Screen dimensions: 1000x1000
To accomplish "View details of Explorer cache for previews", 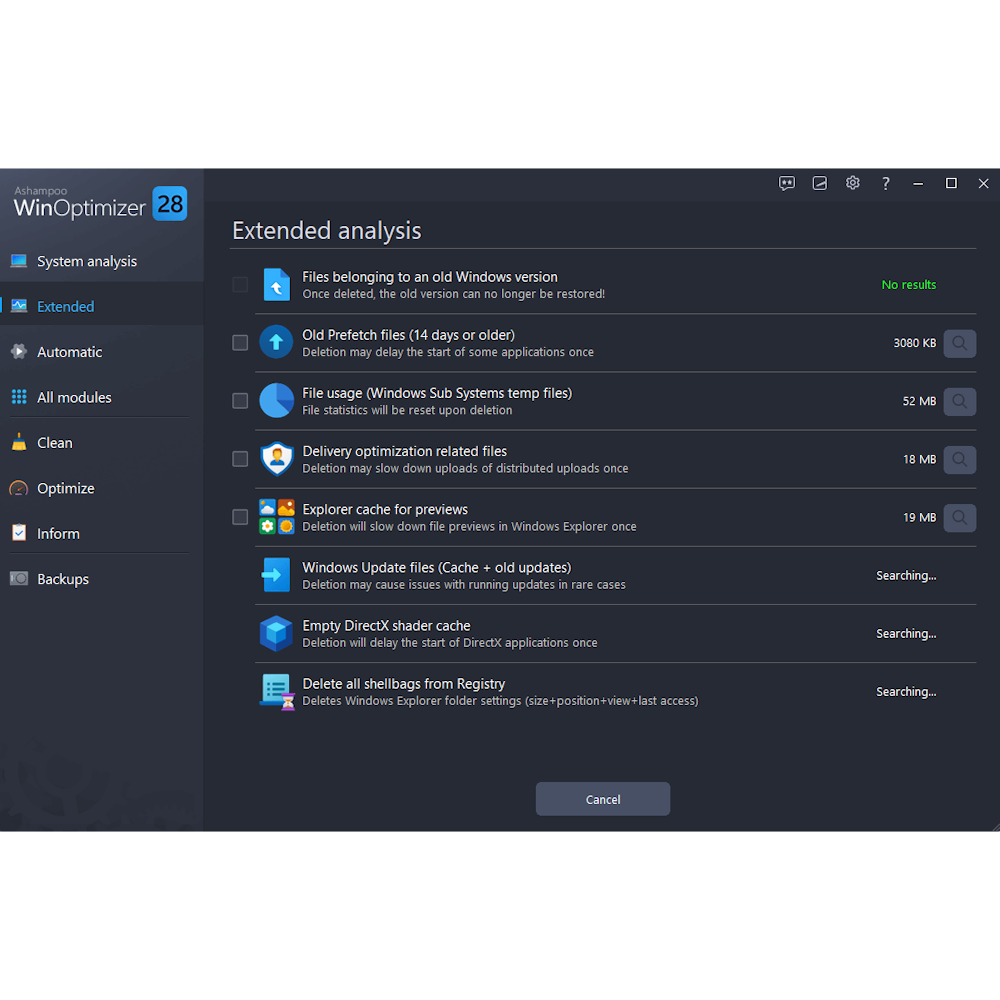I will tap(960, 517).
